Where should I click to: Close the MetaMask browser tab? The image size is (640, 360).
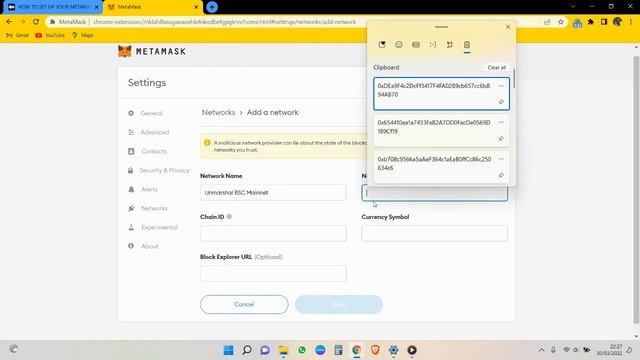point(196,7)
